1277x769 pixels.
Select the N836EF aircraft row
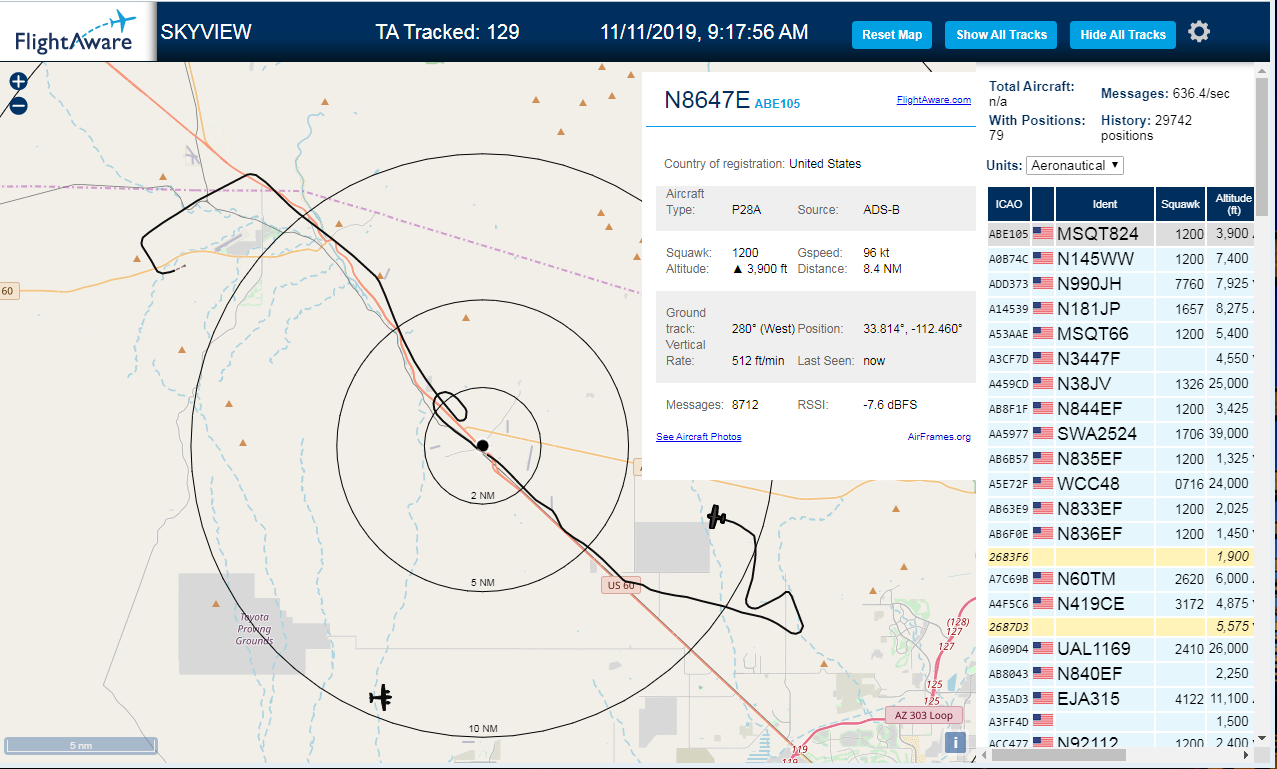pyautogui.click(x=1120, y=534)
